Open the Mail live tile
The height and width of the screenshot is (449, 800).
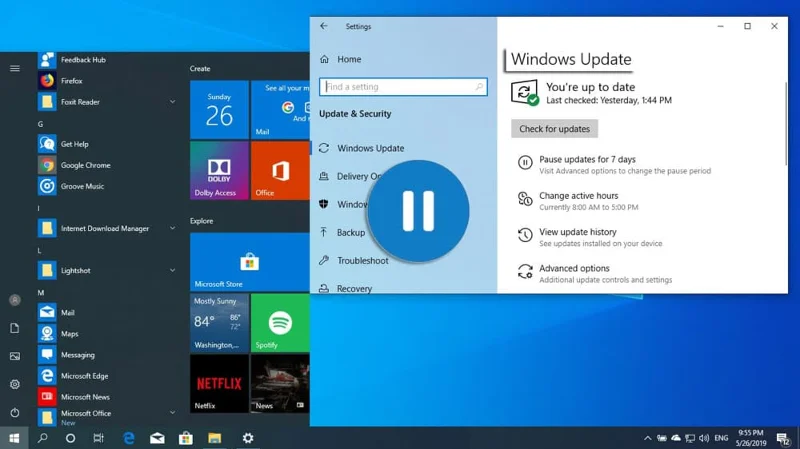pyautogui.click(x=280, y=110)
